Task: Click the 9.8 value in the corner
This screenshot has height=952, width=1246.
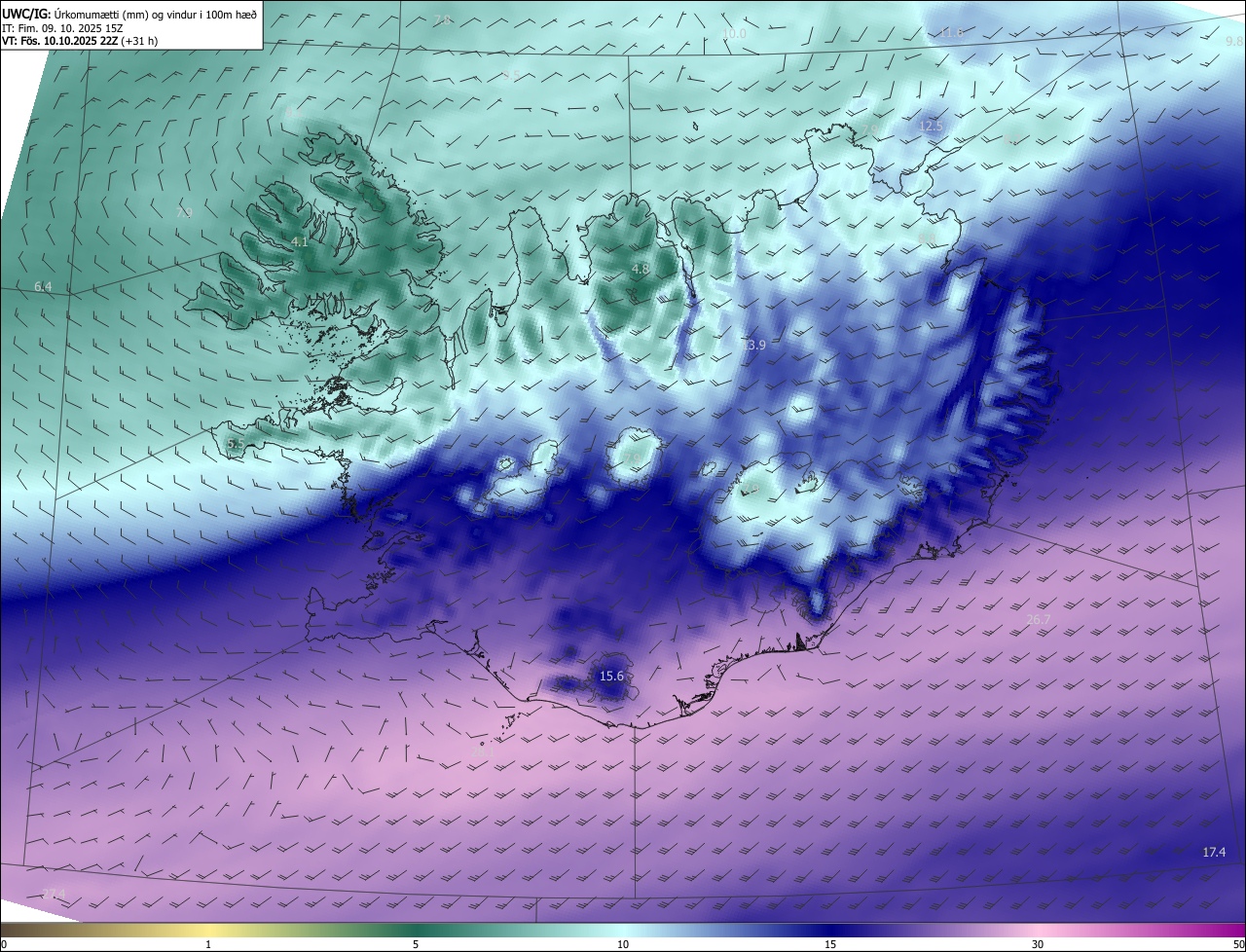Action: tap(1233, 42)
